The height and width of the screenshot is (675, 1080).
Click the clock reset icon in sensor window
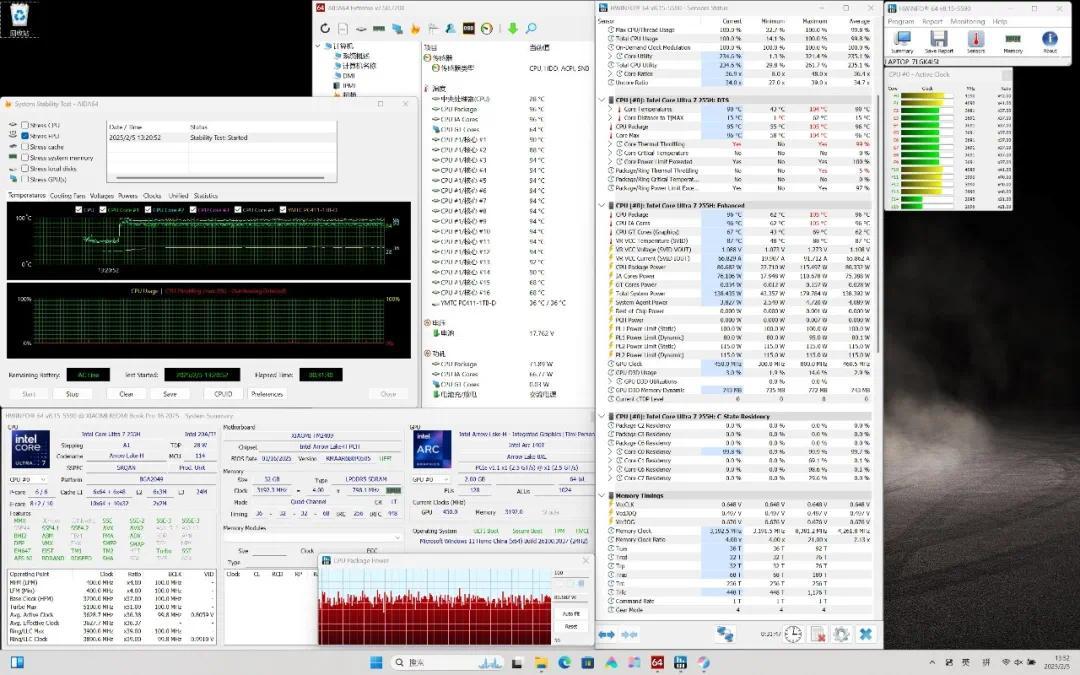point(792,634)
